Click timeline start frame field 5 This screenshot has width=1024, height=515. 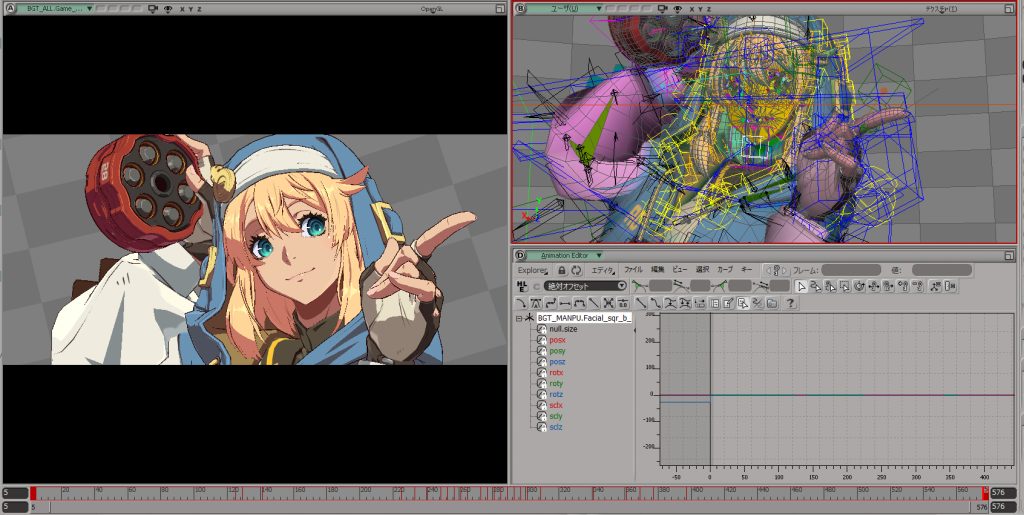point(15,493)
